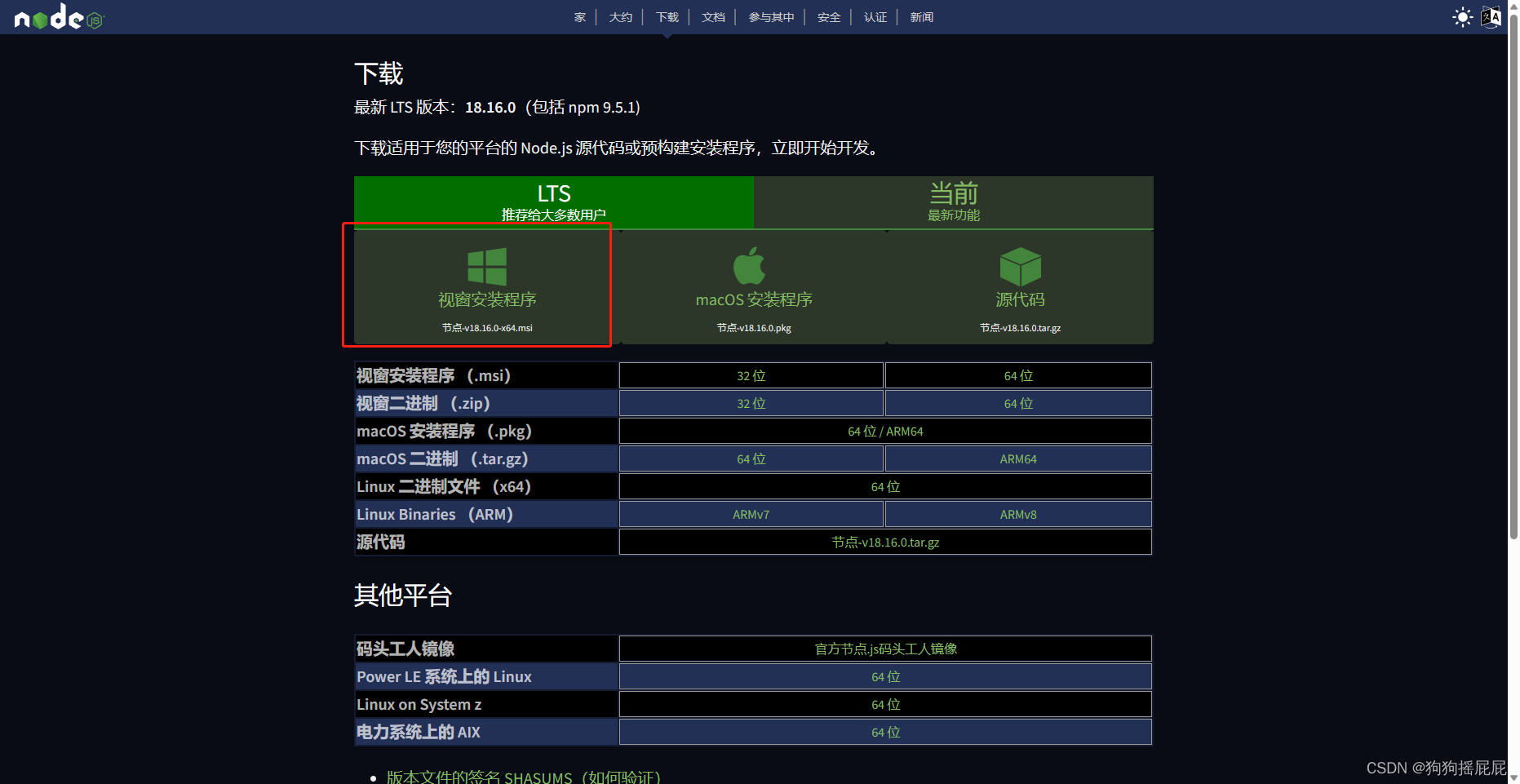Image resolution: width=1520 pixels, height=784 pixels.
Task: Select the LTS 推荐给大多数用户 tab
Action: click(554, 202)
